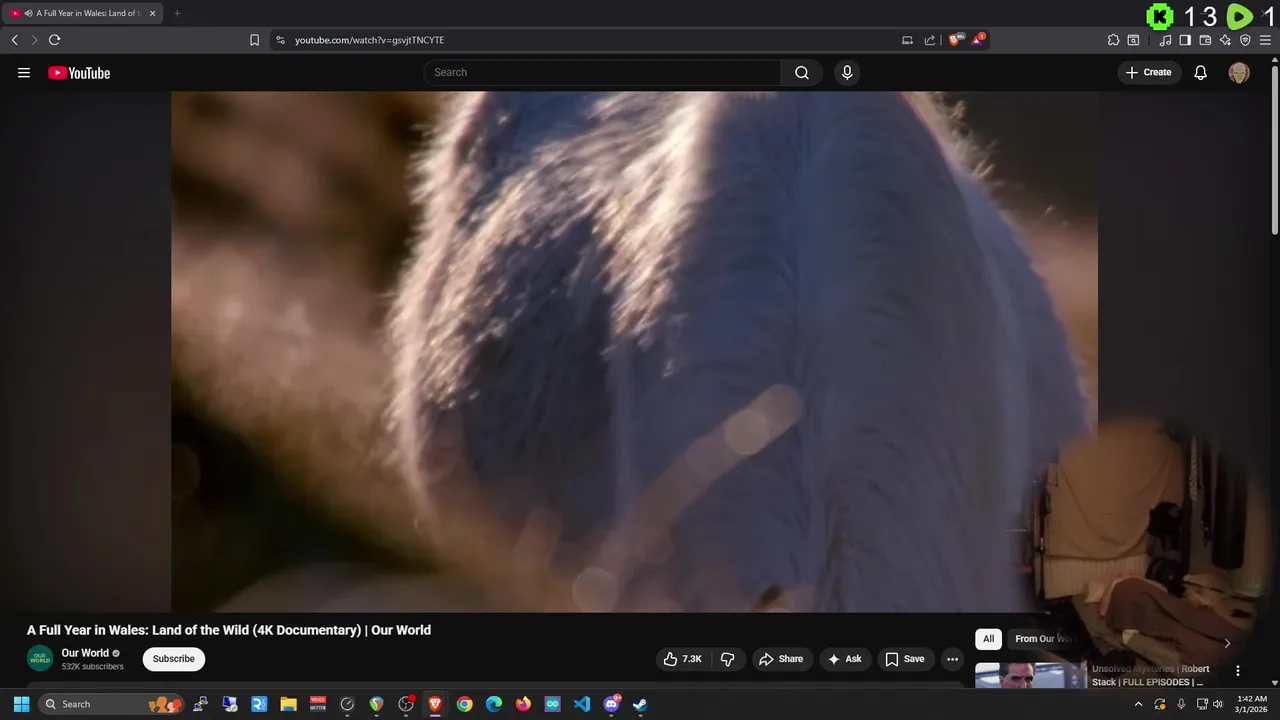The image size is (1280, 720).
Task: Launch Firefox from the taskbar
Action: pyautogui.click(x=523, y=704)
